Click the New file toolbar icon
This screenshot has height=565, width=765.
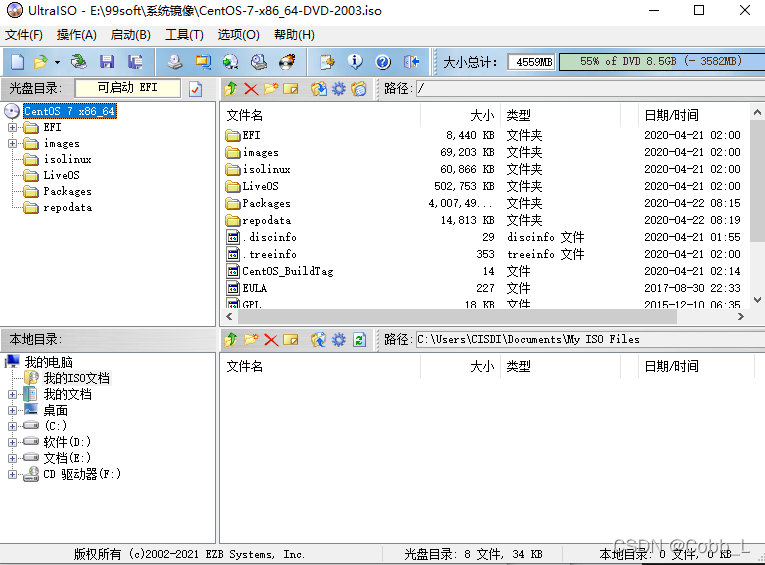click(18, 62)
